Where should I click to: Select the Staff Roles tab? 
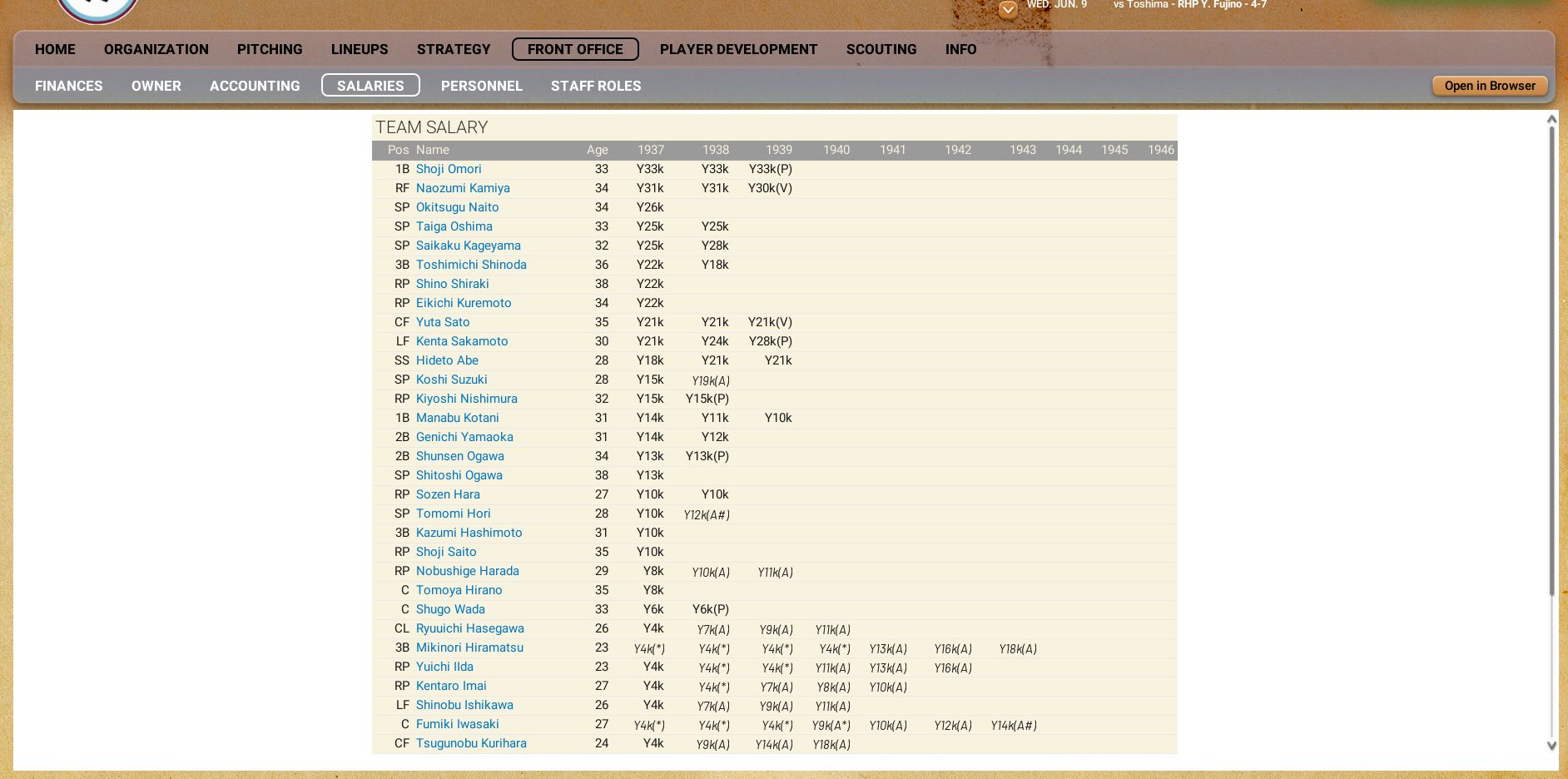596,86
